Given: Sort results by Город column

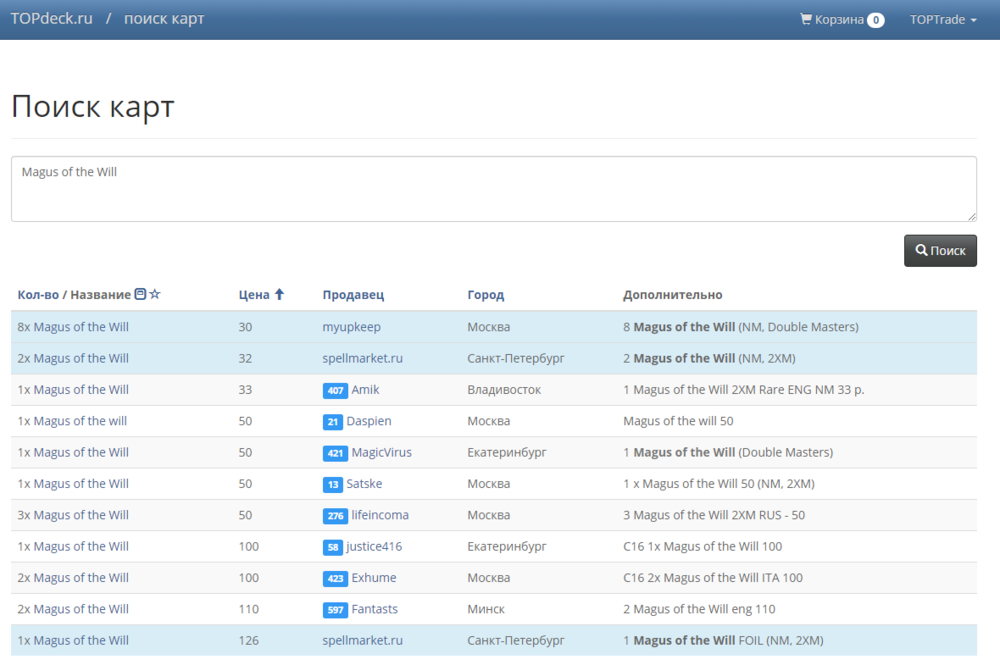Looking at the screenshot, I should click(x=485, y=295).
